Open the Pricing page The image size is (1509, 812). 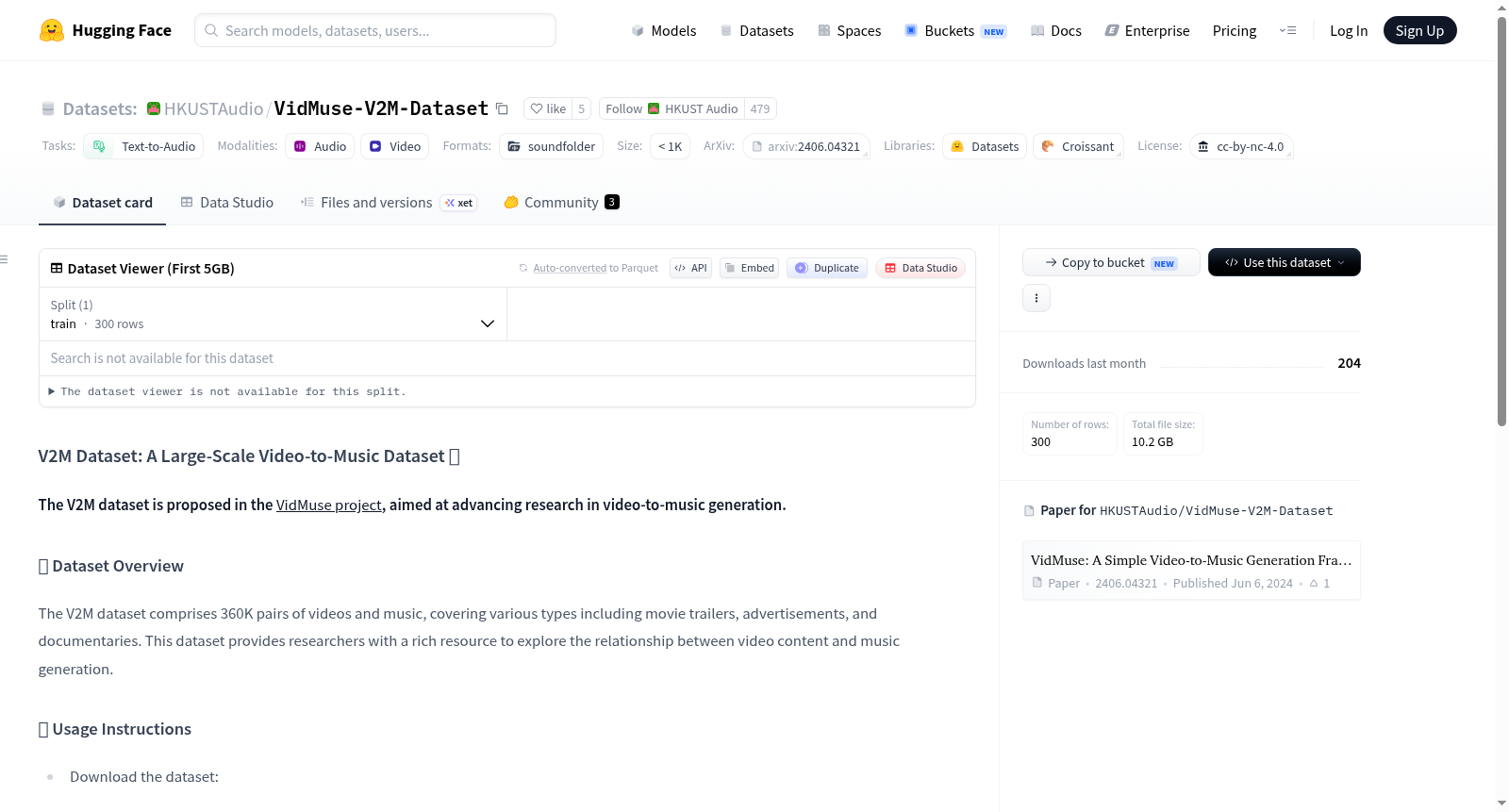(x=1235, y=30)
